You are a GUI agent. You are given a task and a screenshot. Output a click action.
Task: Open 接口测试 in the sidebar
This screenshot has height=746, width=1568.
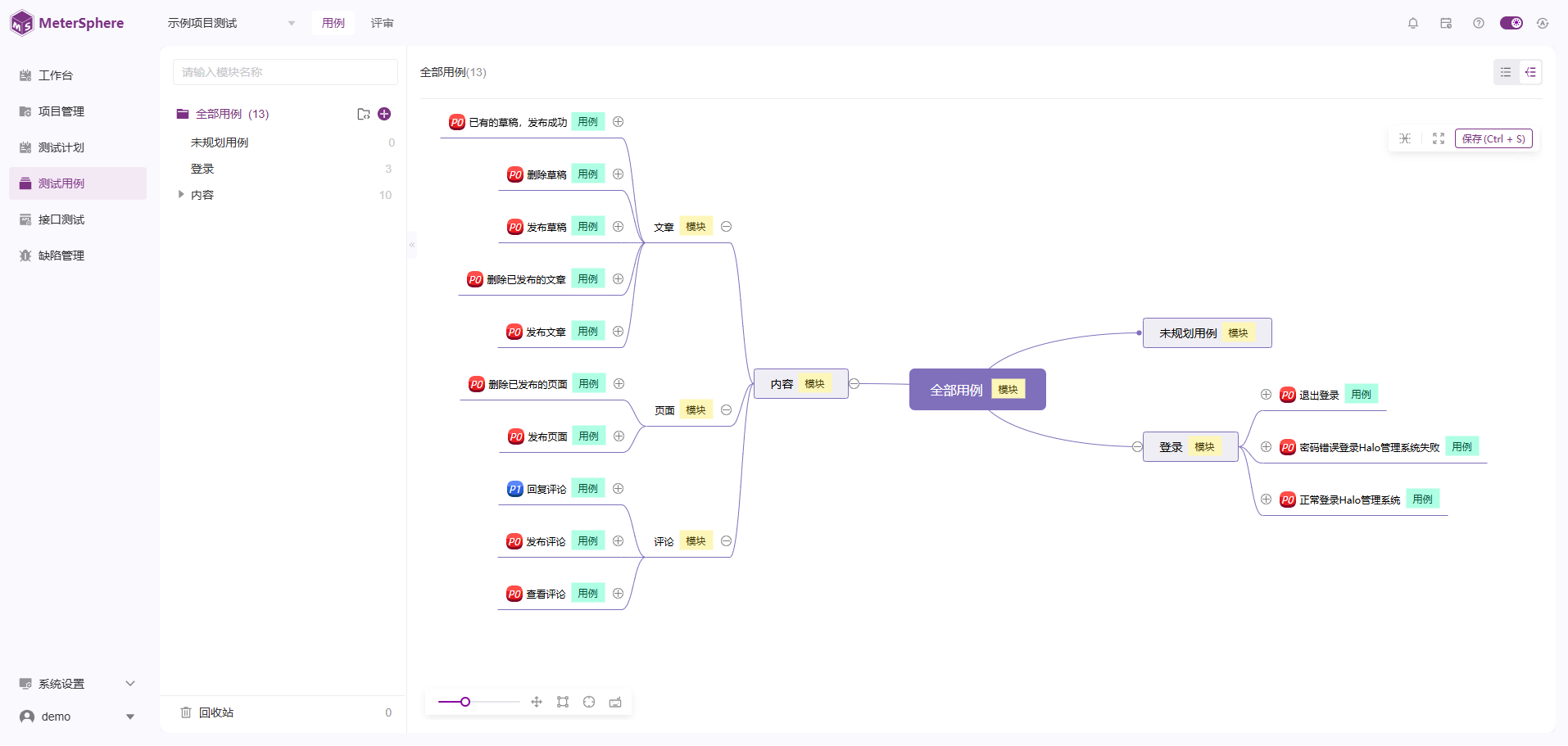coord(61,219)
